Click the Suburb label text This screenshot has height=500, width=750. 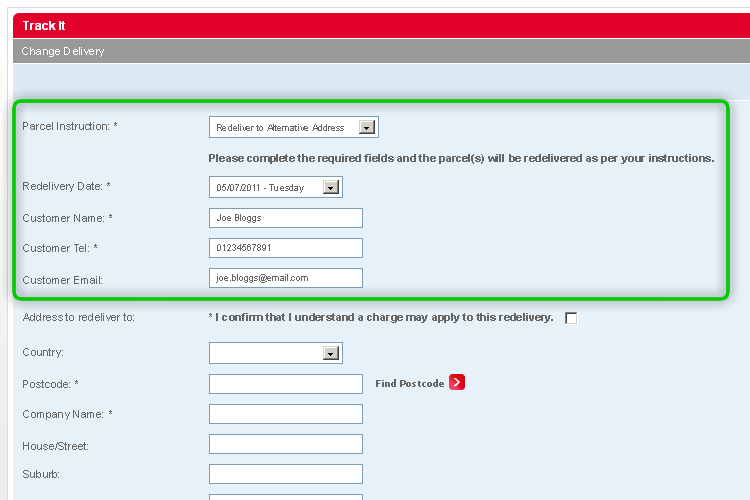41,474
